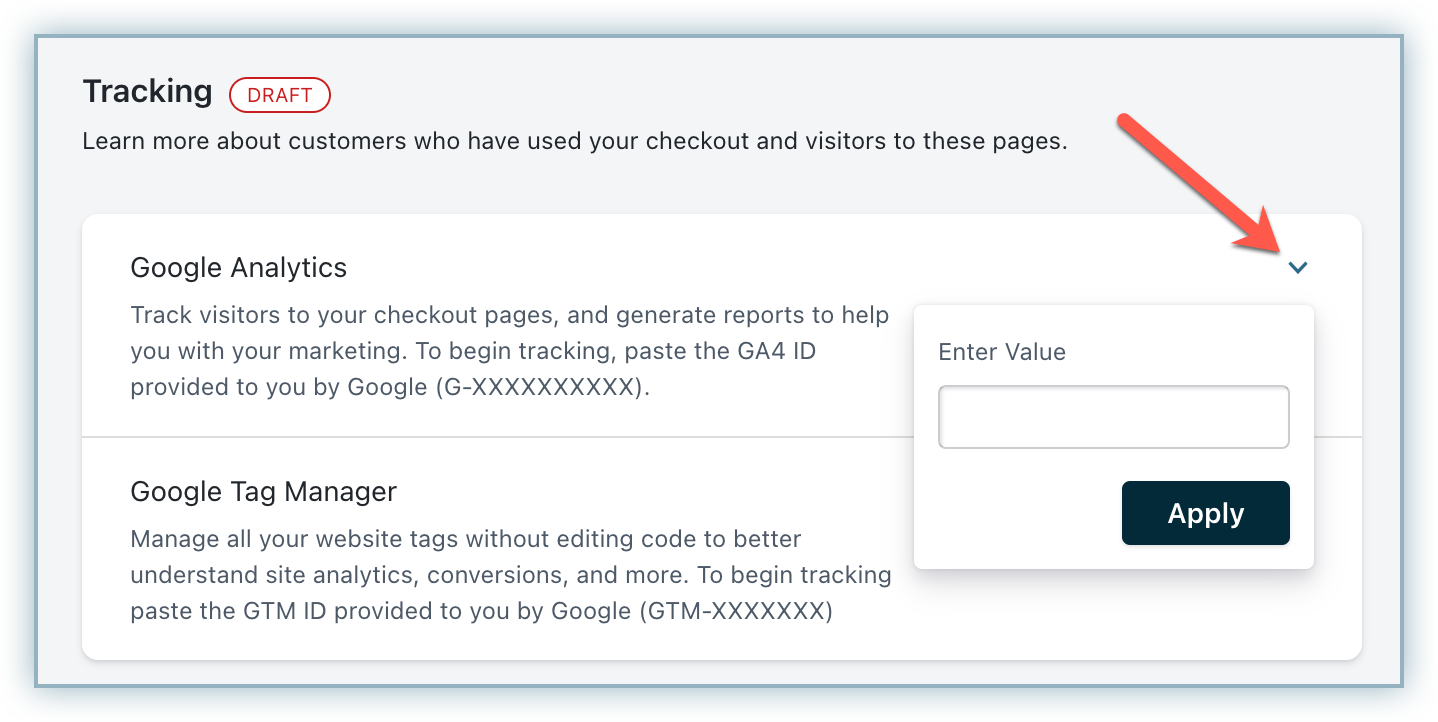1438x722 pixels.
Task: Click blank space beside Apply in popup
Action: (1020, 514)
